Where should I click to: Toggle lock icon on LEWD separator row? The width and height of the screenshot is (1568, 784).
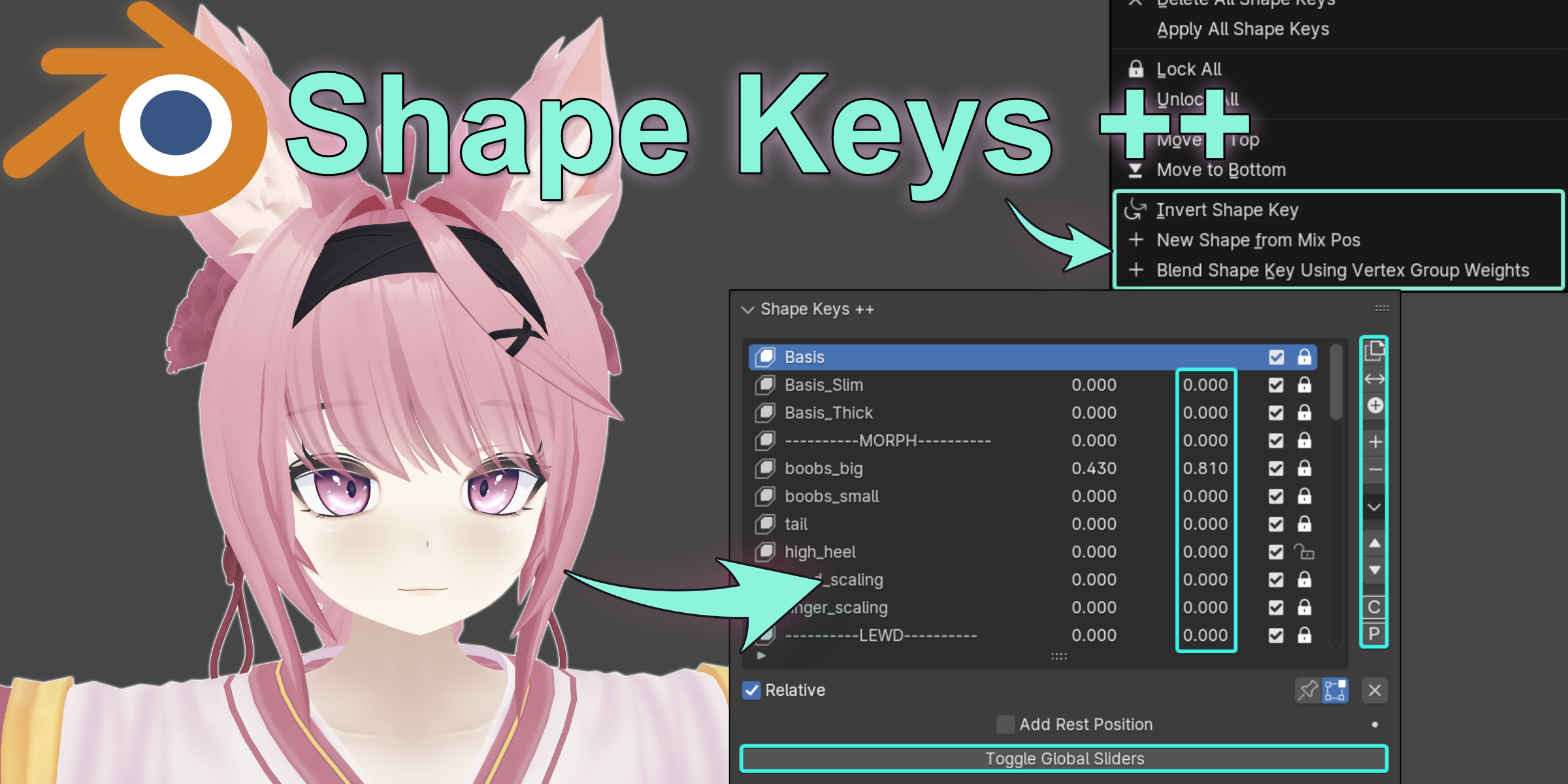1304,635
